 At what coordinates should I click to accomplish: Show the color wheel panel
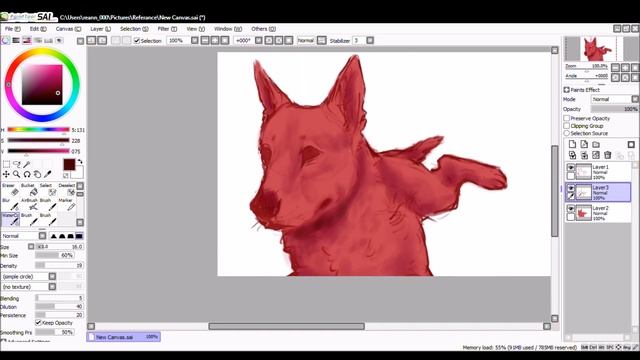point(5,40)
